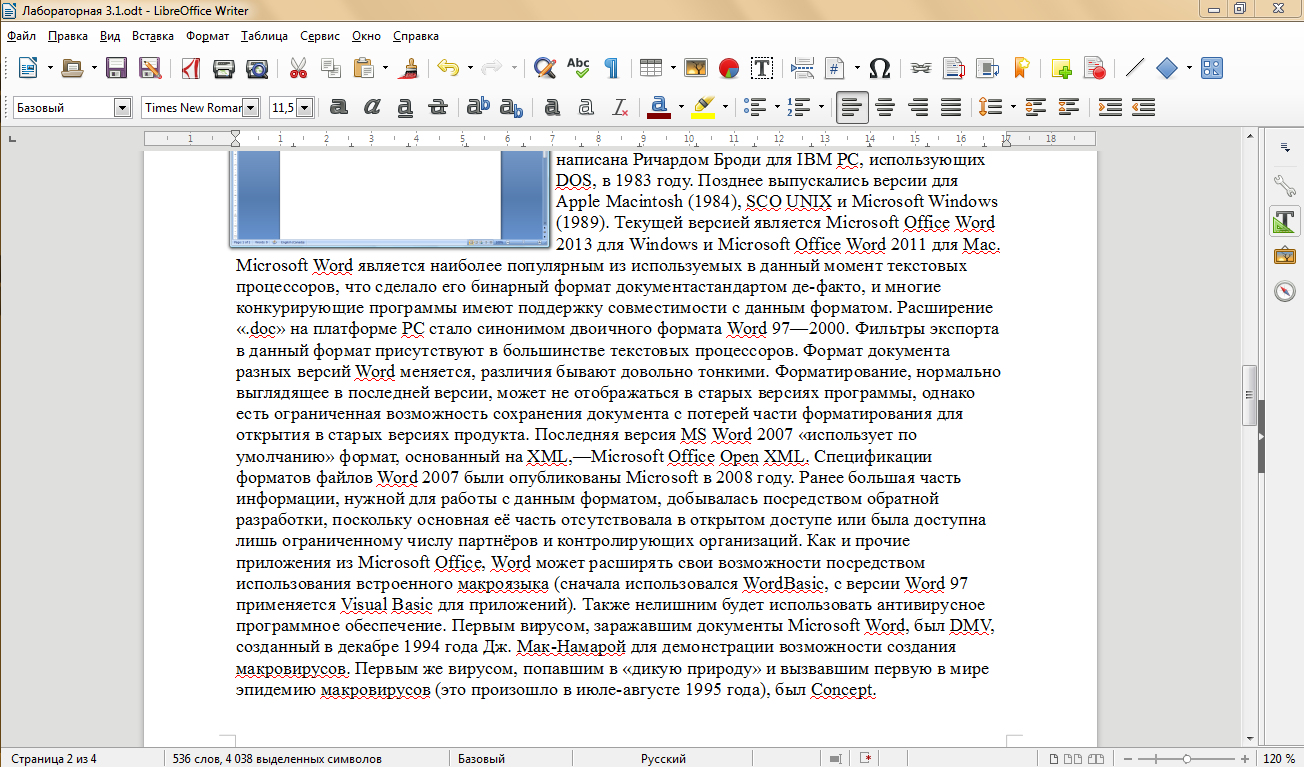Toggle underline formatting
Viewport: 1304px width, 767px height.
405,107
